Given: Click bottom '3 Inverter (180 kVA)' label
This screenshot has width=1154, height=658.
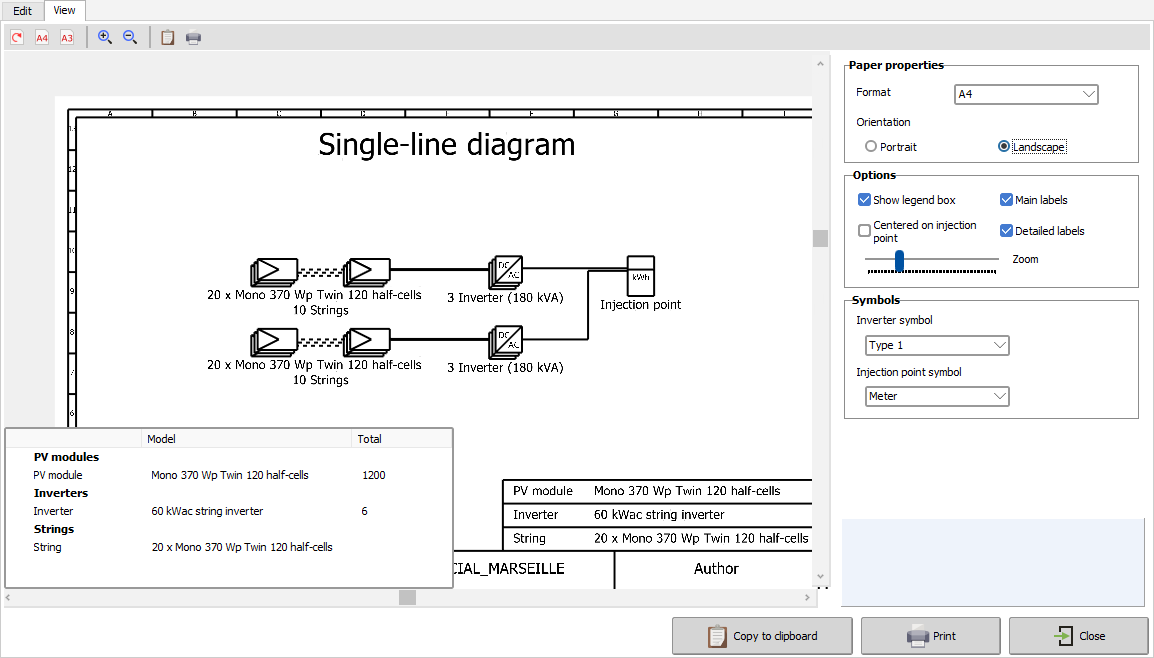Looking at the screenshot, I should [506, 367].
